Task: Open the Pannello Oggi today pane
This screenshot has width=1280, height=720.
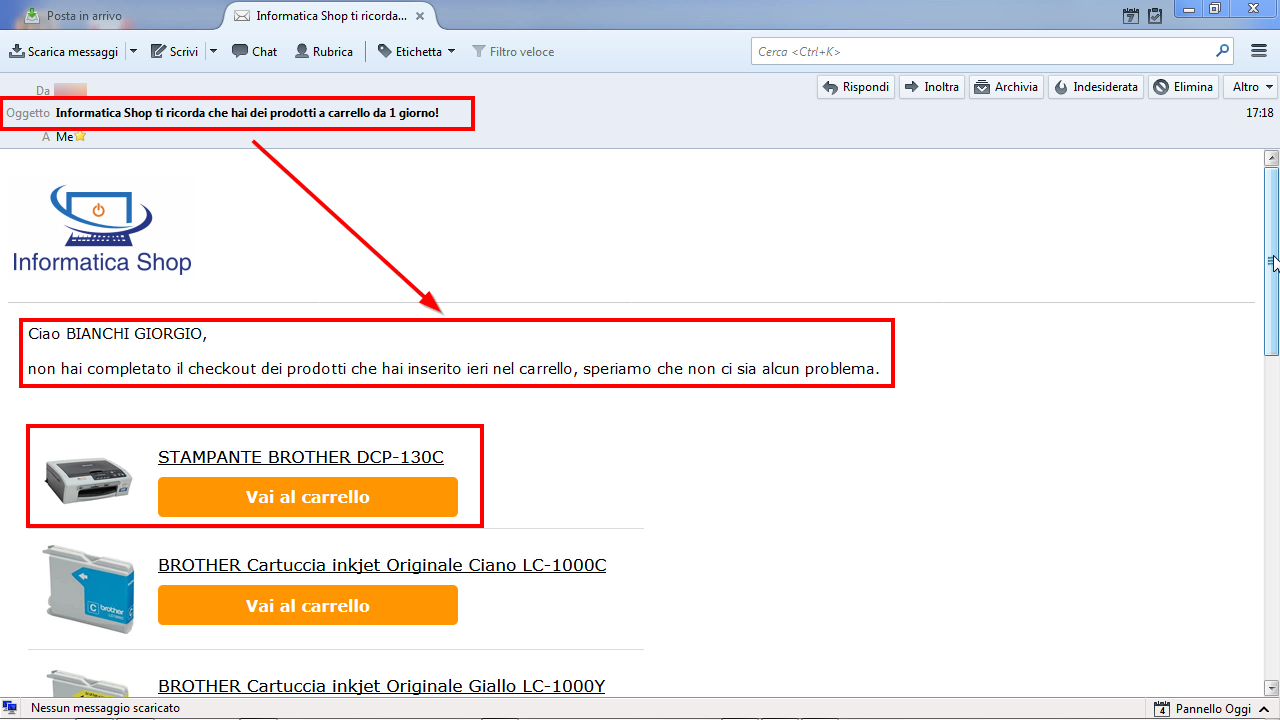Action: coord(1211,709)
